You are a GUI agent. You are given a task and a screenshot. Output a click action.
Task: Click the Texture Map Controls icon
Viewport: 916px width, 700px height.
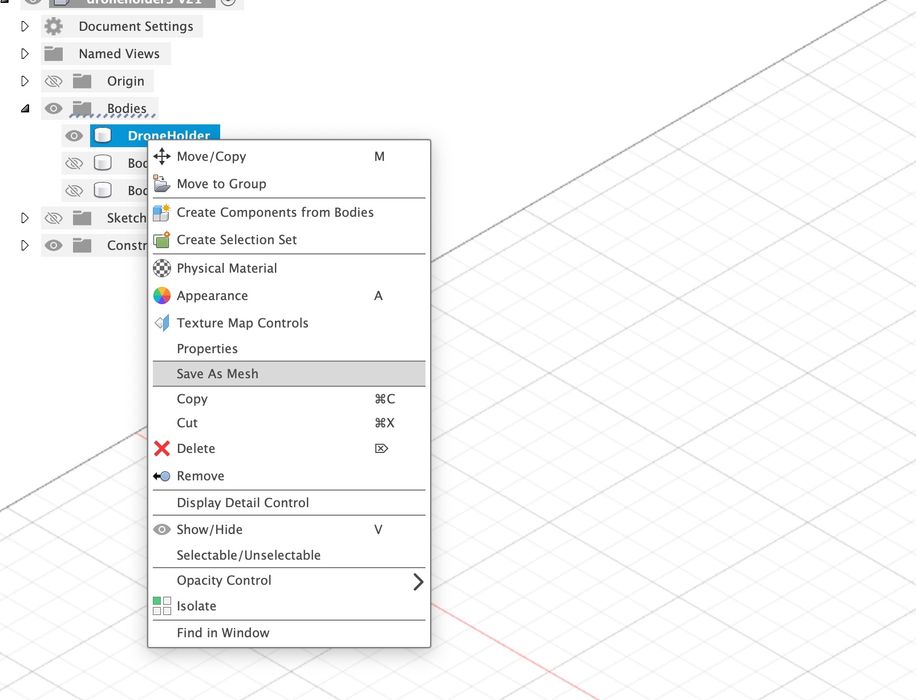pos(162,323)
